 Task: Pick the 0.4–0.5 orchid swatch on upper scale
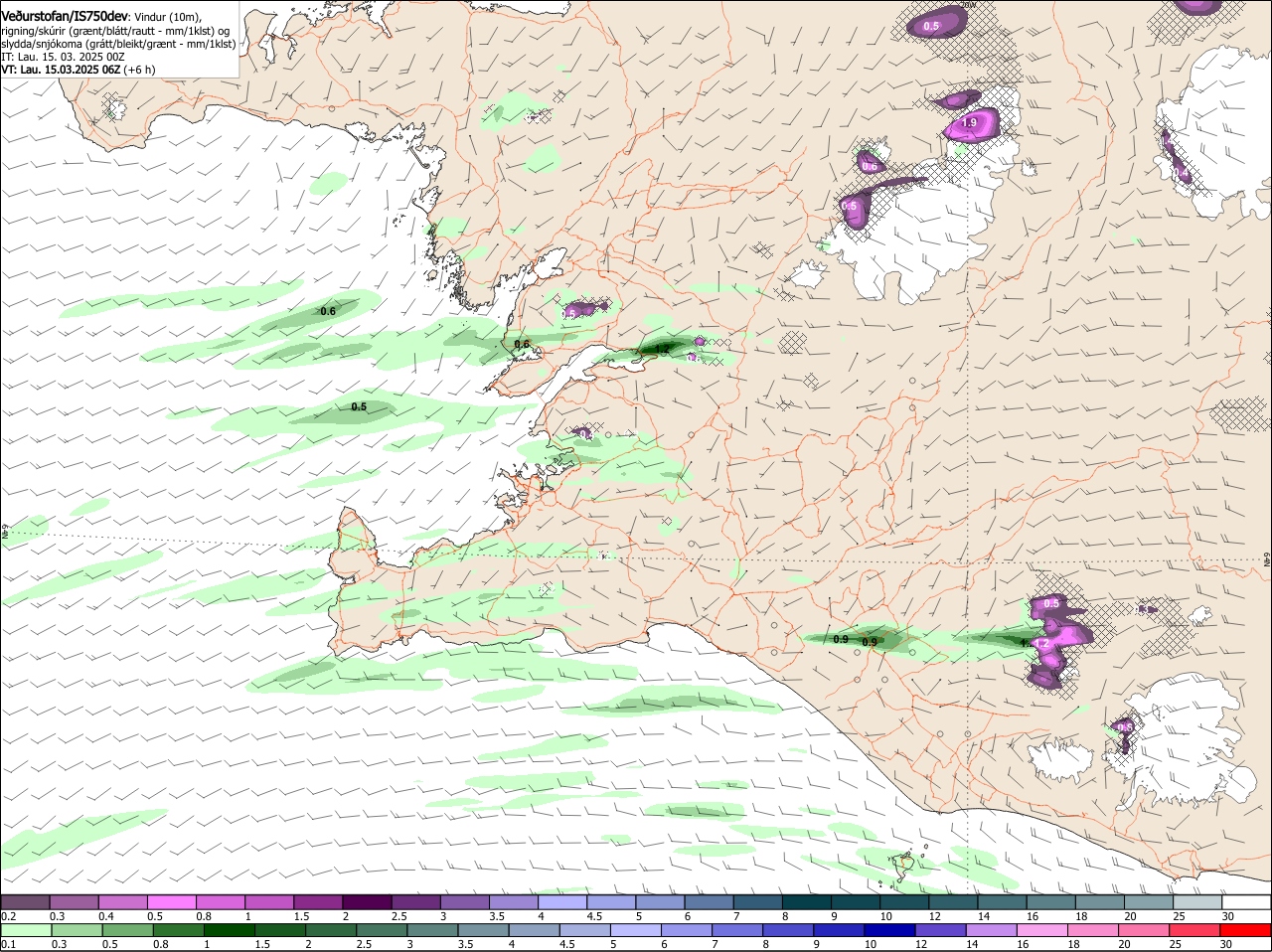point(122,901)
